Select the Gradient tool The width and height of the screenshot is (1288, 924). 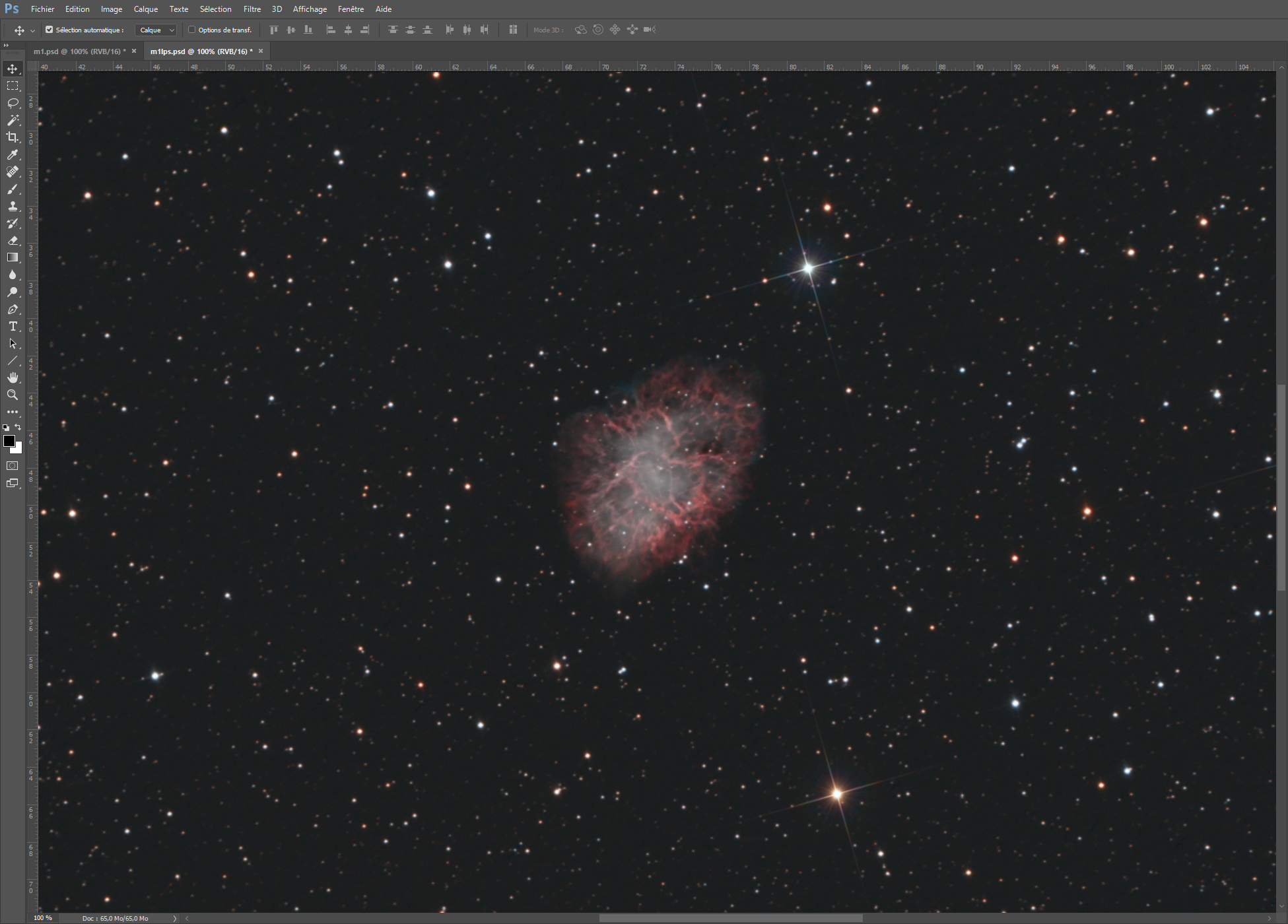13,257
